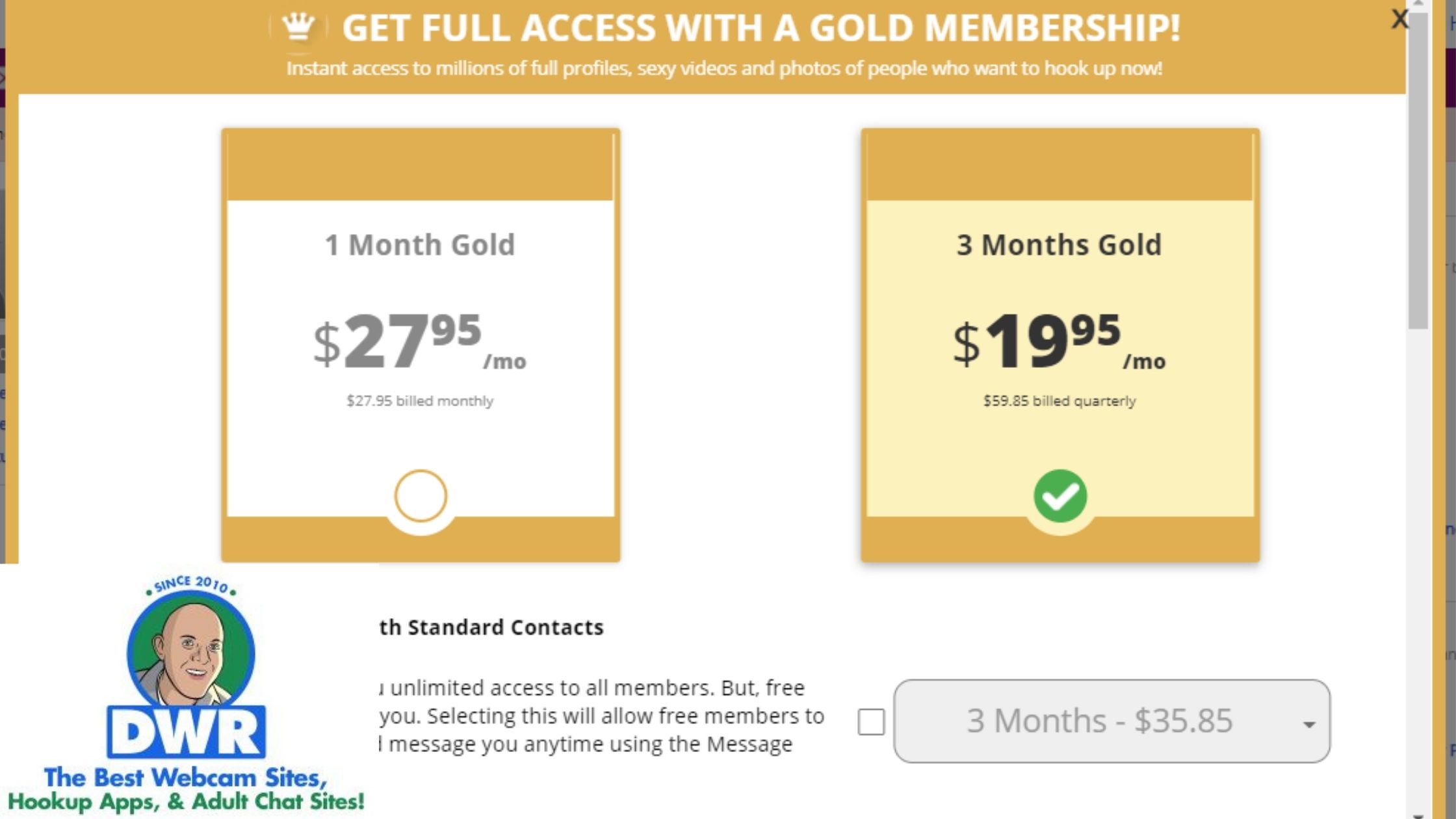The width and height of the screenshot is (1456, 819).
Task: Click the blue DWR logo lettering
Action: coord(187,733)
